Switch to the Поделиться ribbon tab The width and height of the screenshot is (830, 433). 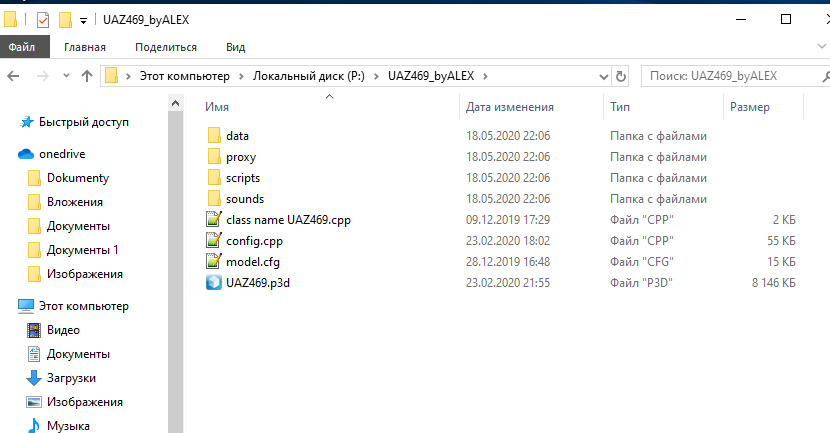click(x=166, y=47)
